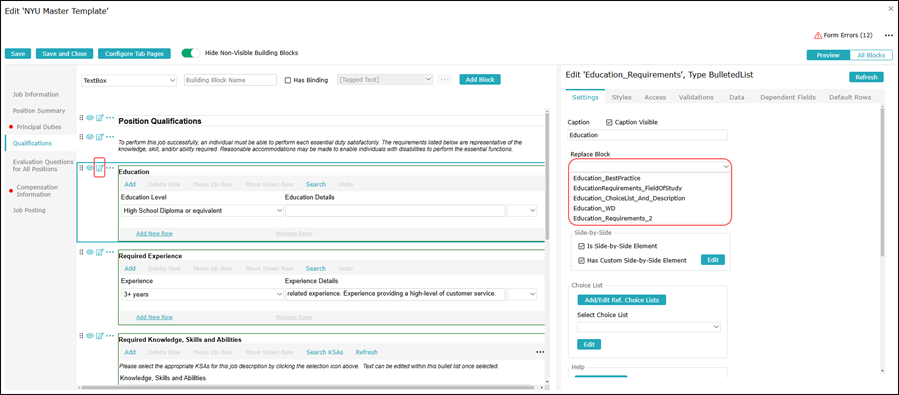Switch to the Access tab
The width and height of the screenshot is (899, 395).
pyautogui.click(x=655, y=97)
